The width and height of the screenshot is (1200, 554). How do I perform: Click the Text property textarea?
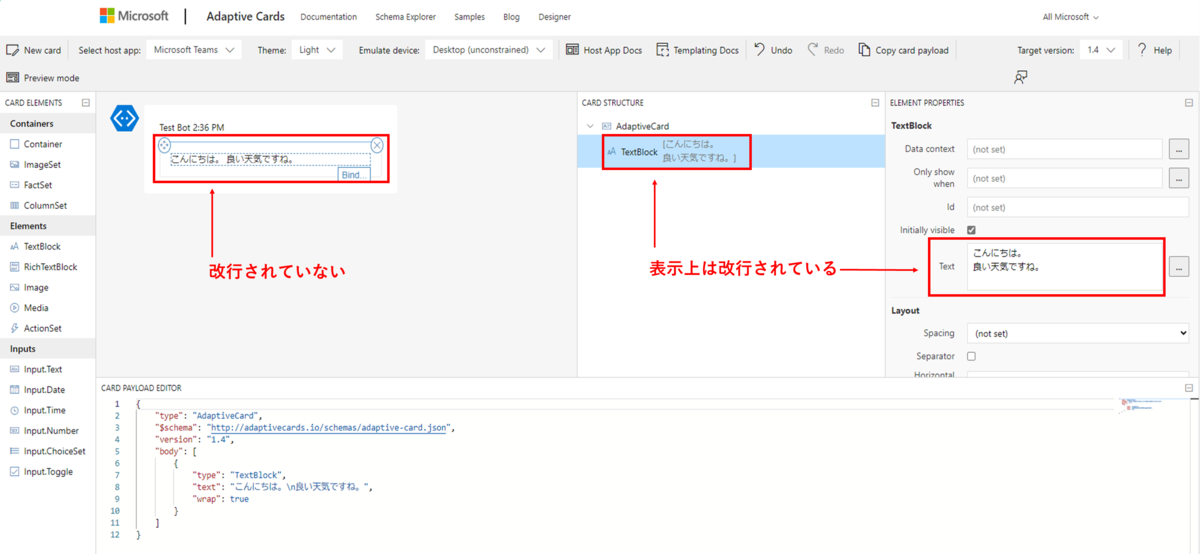pos(1064,267)
